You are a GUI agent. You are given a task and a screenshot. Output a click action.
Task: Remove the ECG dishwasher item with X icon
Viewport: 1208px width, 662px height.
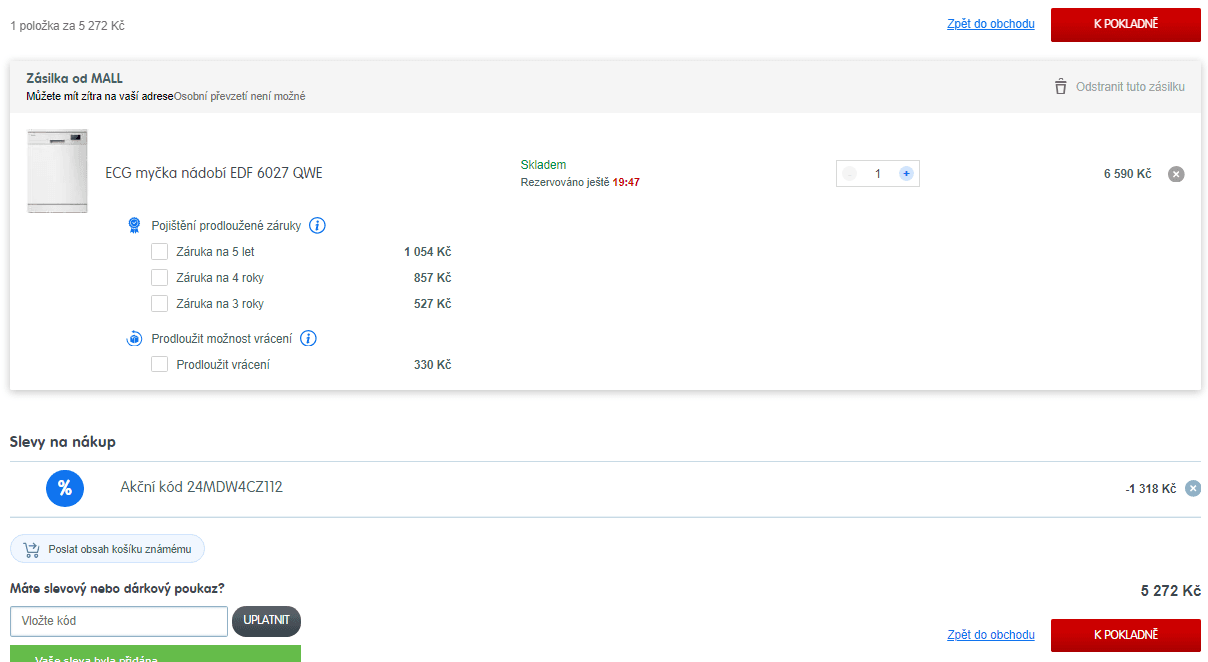pos(1176,174)
